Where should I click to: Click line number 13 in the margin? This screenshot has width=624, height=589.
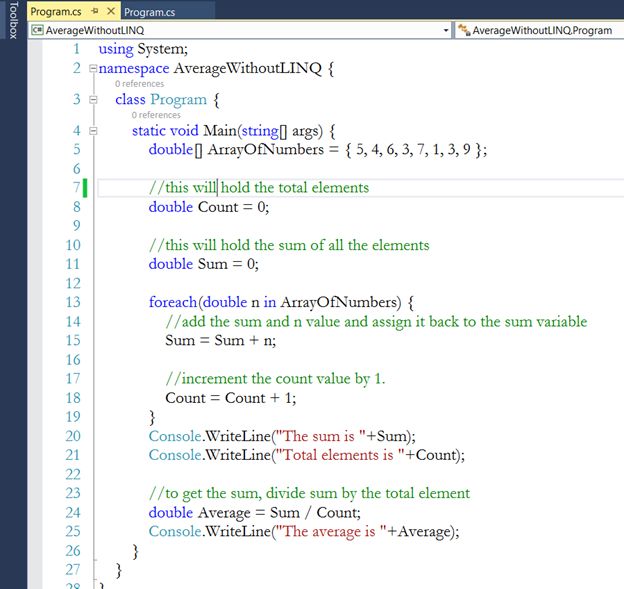72,302
